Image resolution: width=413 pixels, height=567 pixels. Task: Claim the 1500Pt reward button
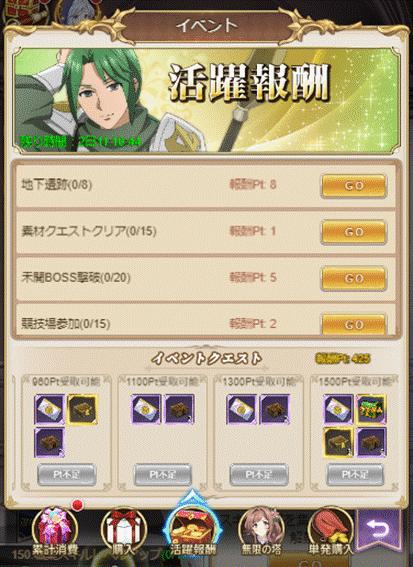355,474
